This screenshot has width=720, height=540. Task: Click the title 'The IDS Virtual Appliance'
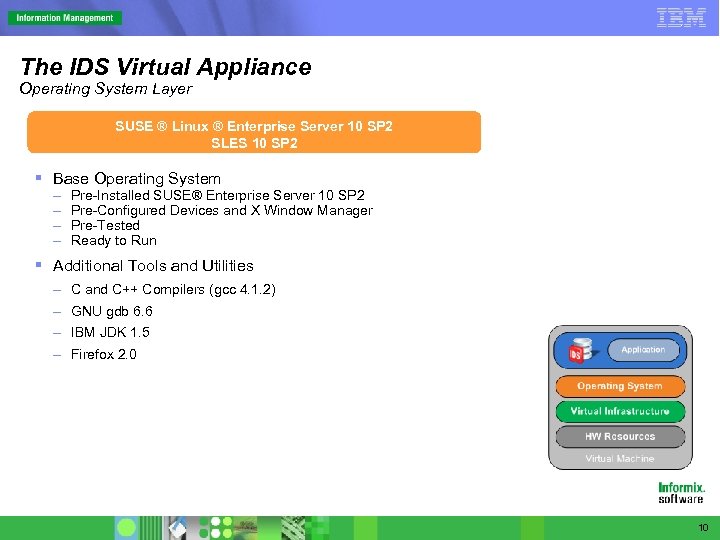166,67
